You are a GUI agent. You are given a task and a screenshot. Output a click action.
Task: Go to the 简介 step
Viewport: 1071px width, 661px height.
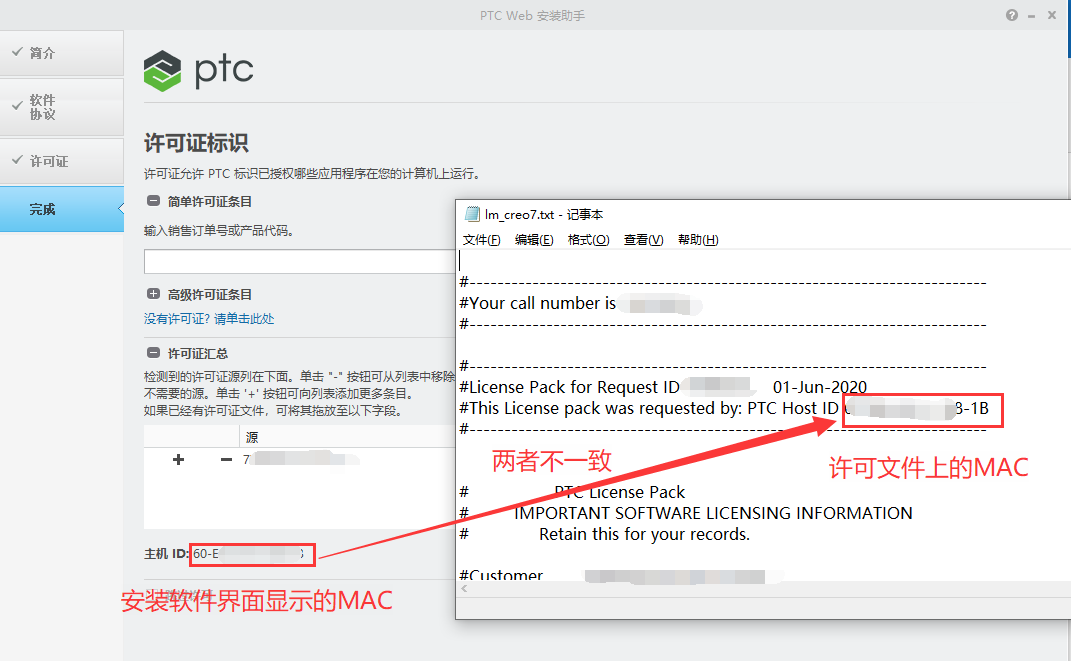coord(61,53)
